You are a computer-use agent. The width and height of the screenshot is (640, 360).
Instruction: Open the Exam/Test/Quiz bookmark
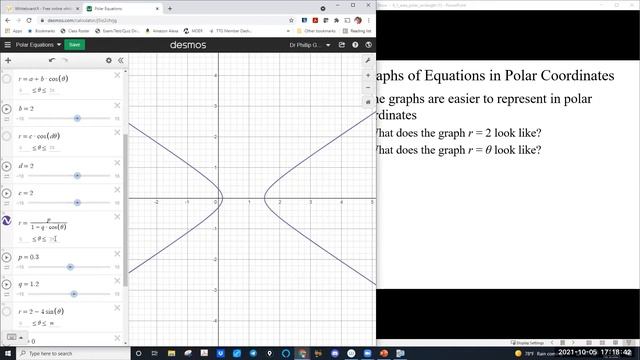tap(118, 31)
